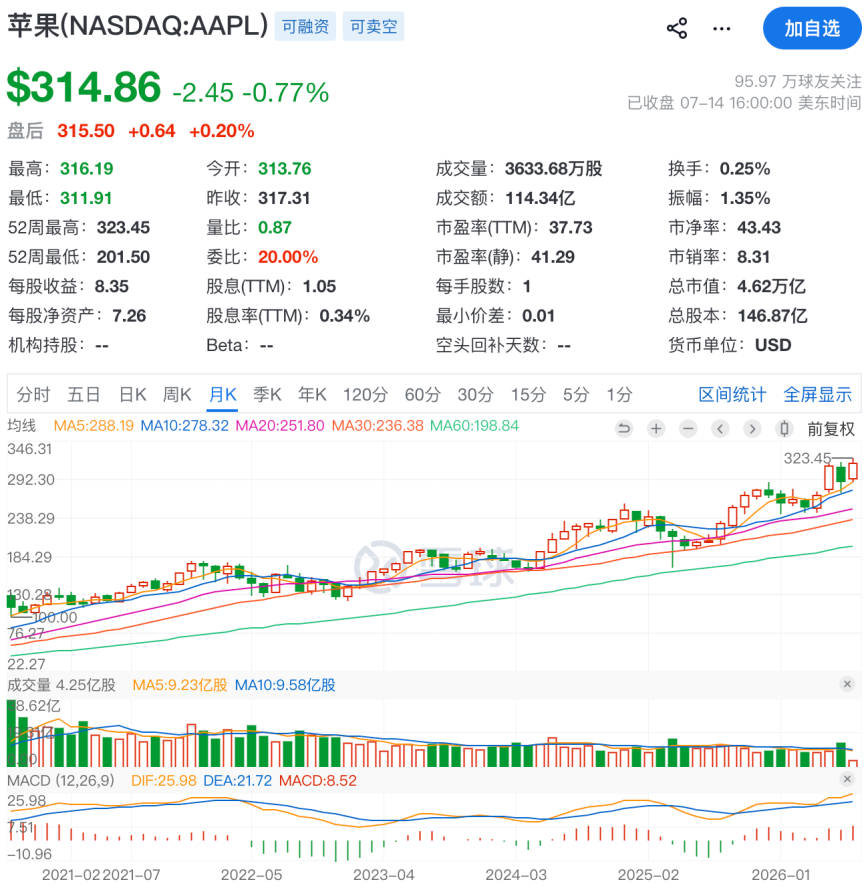
Task: Click 95.97 万球友关注 follower count
Action: tap(798, 81)
